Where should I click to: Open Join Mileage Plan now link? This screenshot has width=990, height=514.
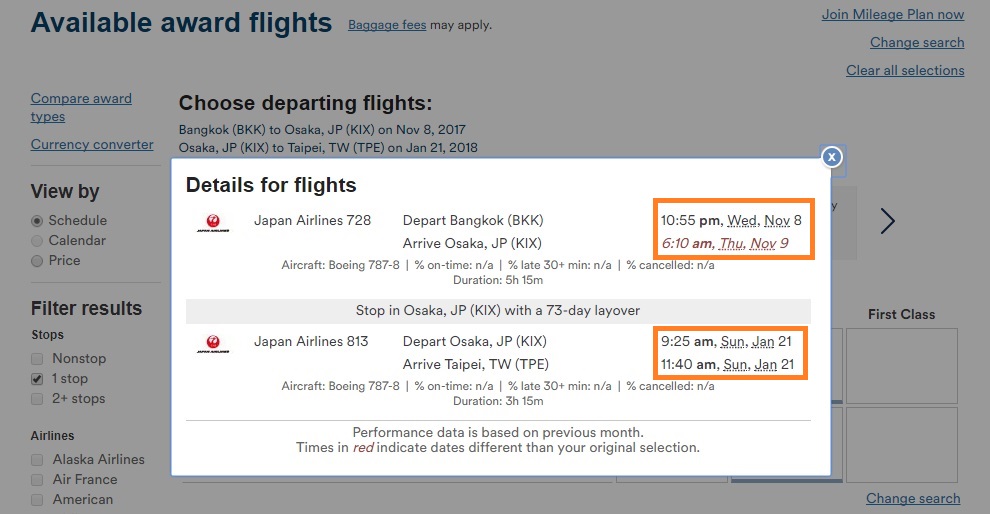pyautogui.click(x=893, y=15)
